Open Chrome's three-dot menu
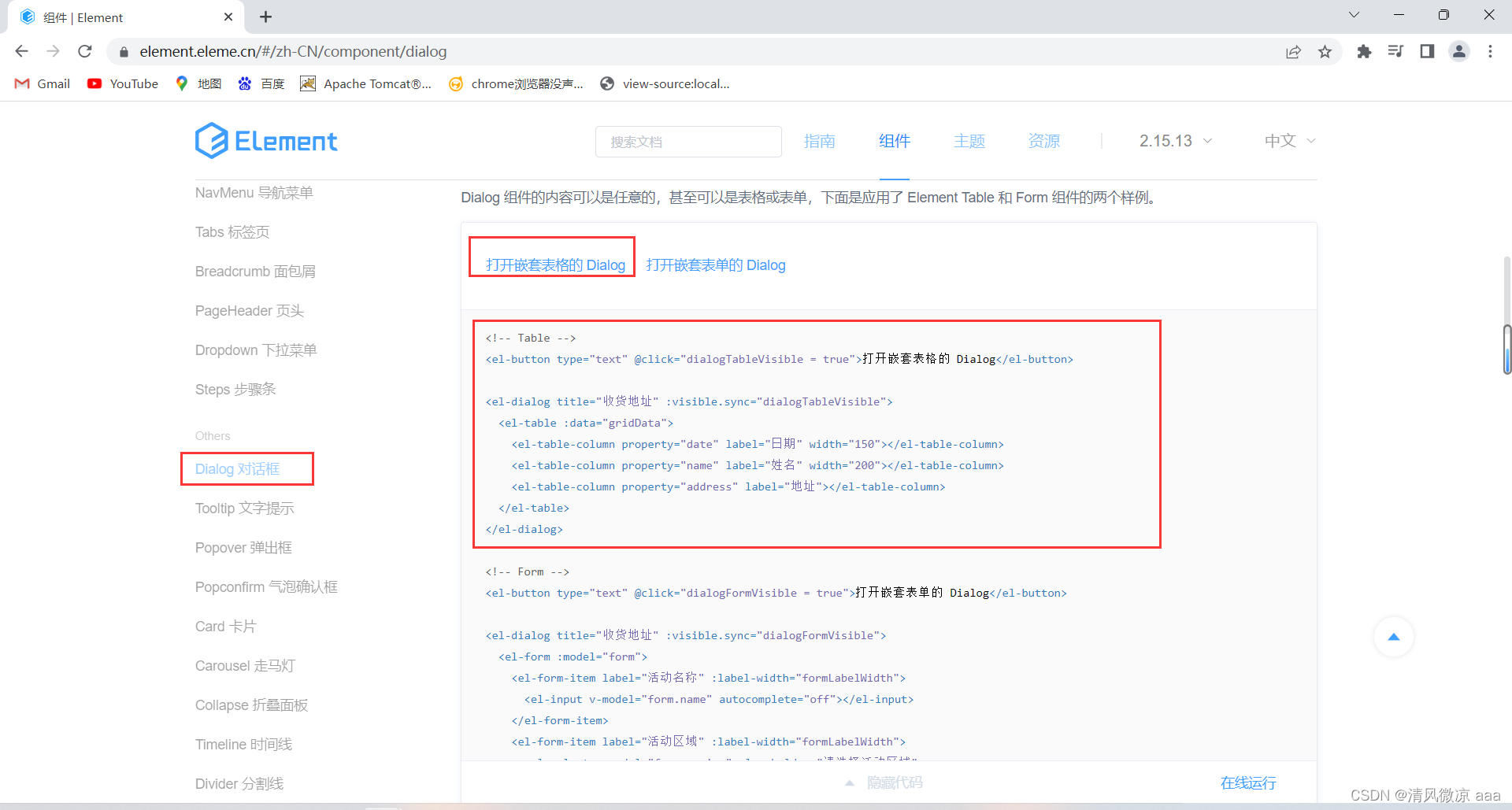Image resolution: width=1512 pixels, height=810 pixels. pyautogui.click(x=1490, y=51)
